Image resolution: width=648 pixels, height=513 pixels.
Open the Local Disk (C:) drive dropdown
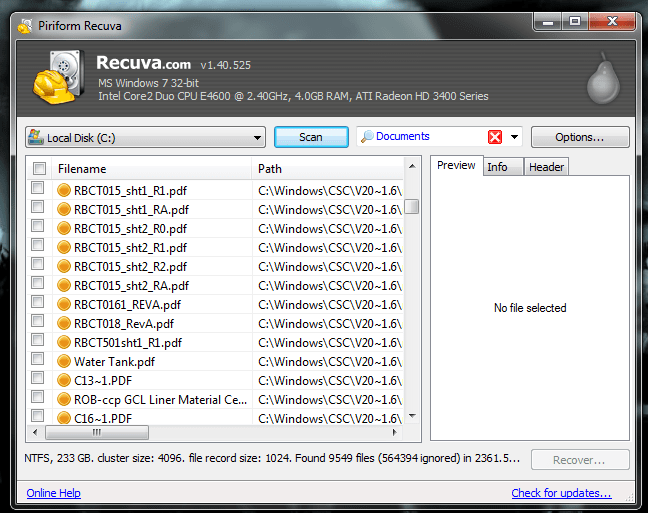[145, 137]
